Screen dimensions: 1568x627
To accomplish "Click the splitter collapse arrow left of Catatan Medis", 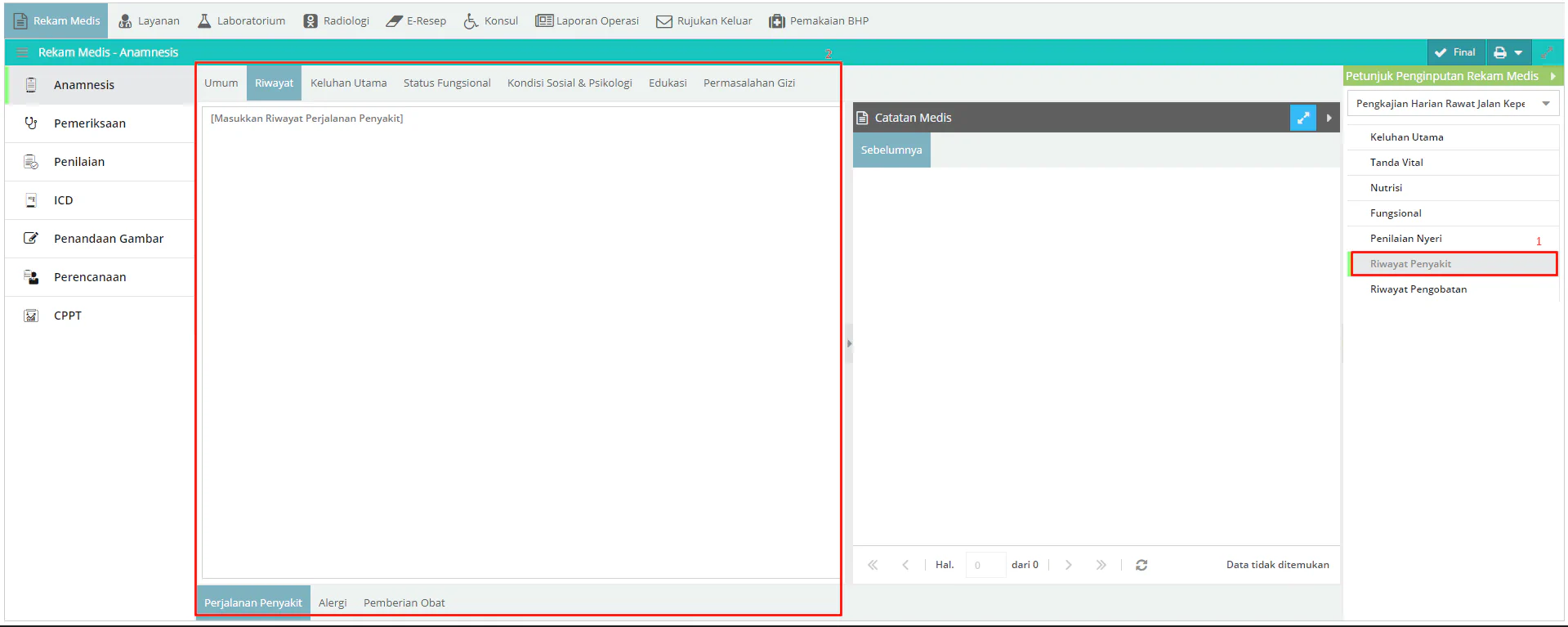I will tap(849, 343).
